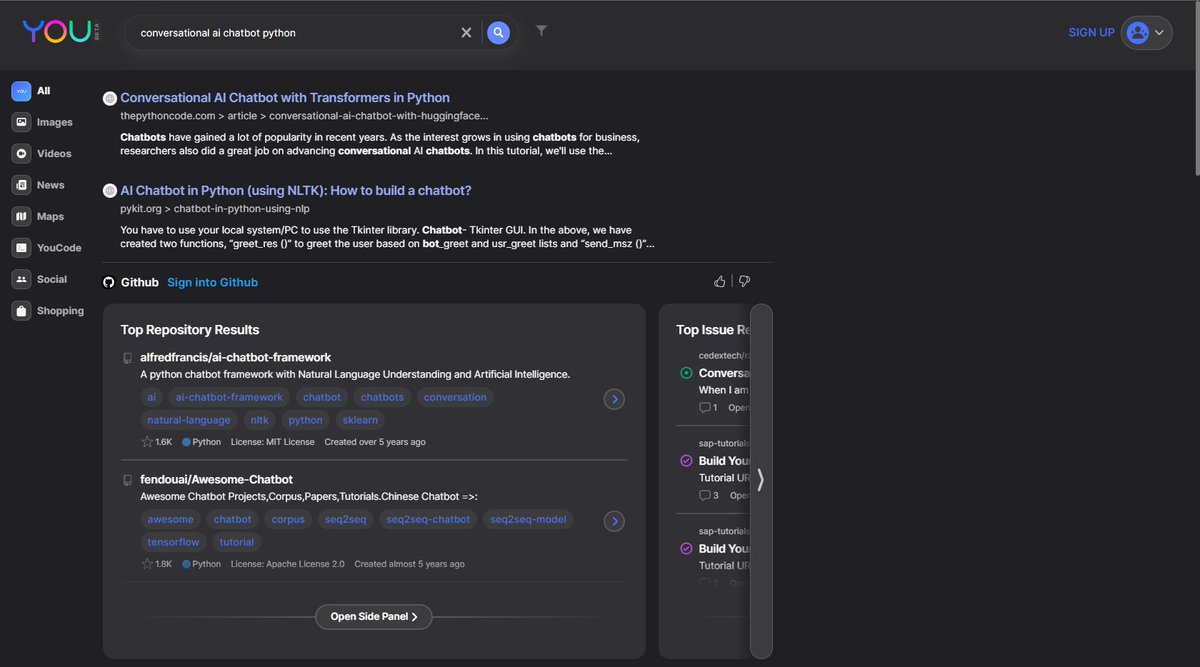Click 'Top Repository Results' heading

(x=190, y=330)
